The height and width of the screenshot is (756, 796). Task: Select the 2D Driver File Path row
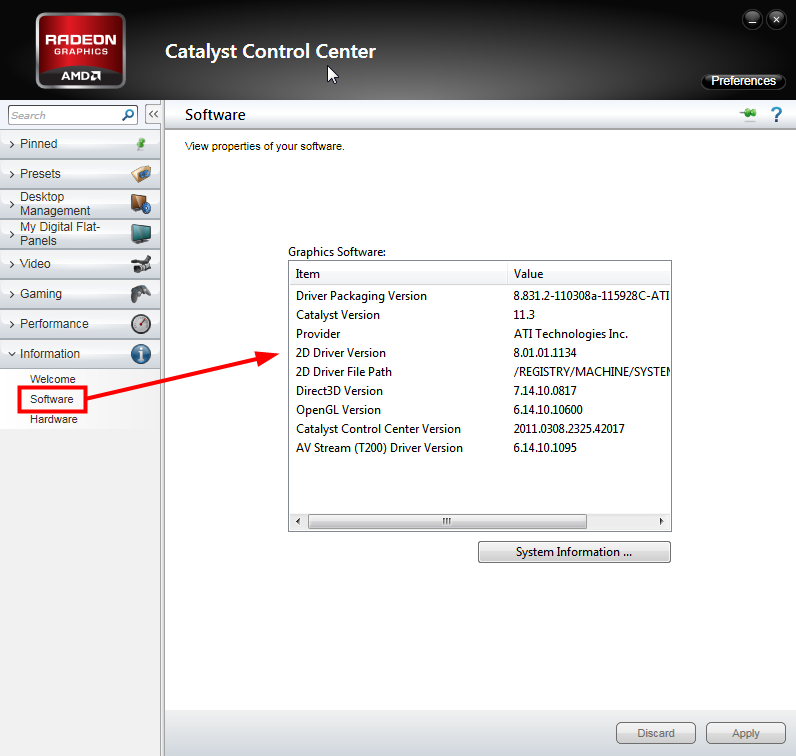click(x=480, y=372)
